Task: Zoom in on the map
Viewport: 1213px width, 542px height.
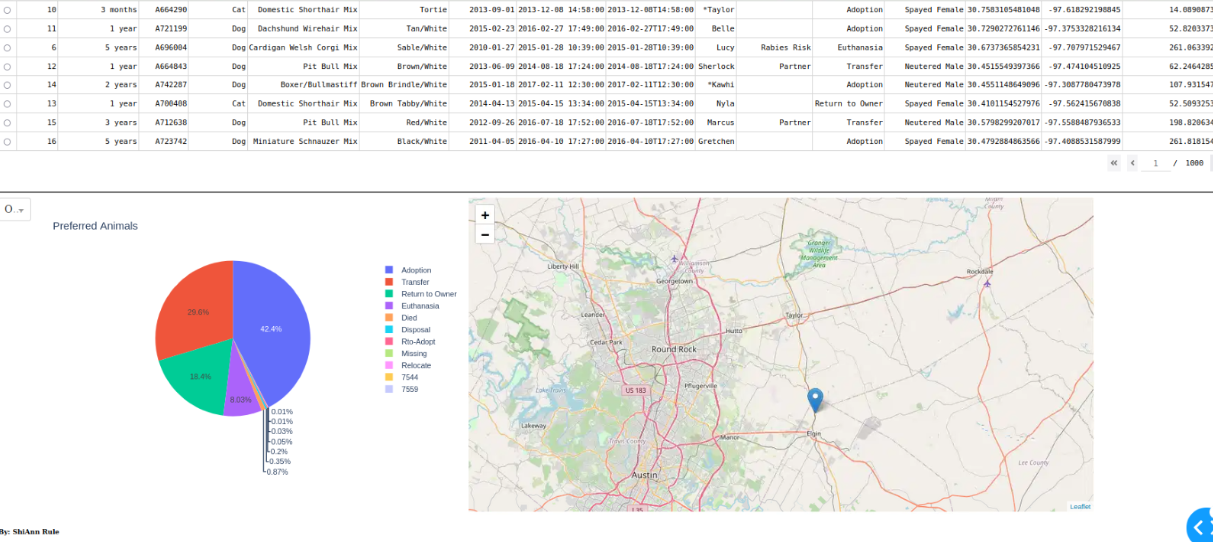Action: click(x=485, y=215)
